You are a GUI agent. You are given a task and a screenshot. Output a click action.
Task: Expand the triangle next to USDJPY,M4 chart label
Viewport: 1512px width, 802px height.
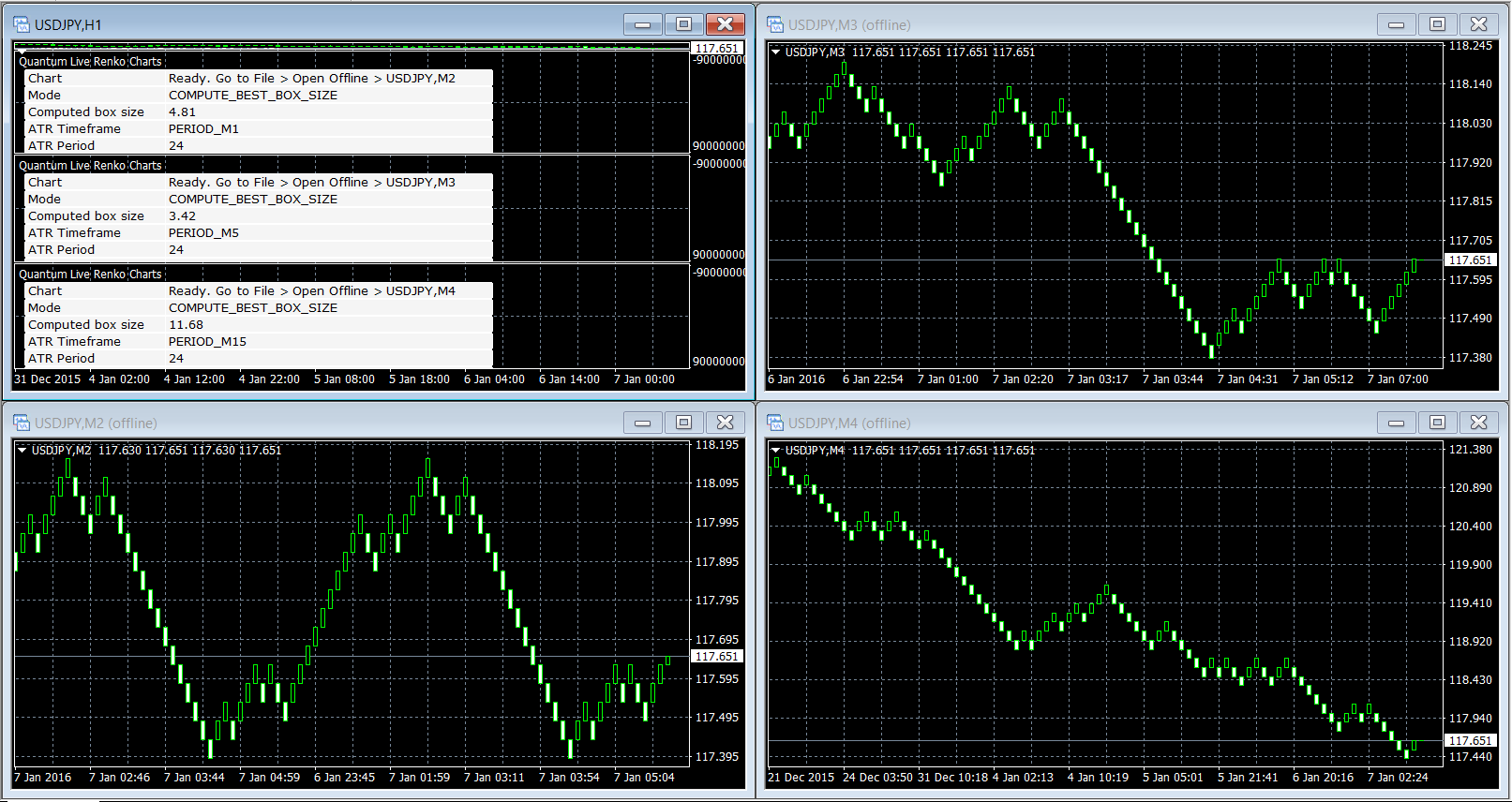[x=776, y=451]
